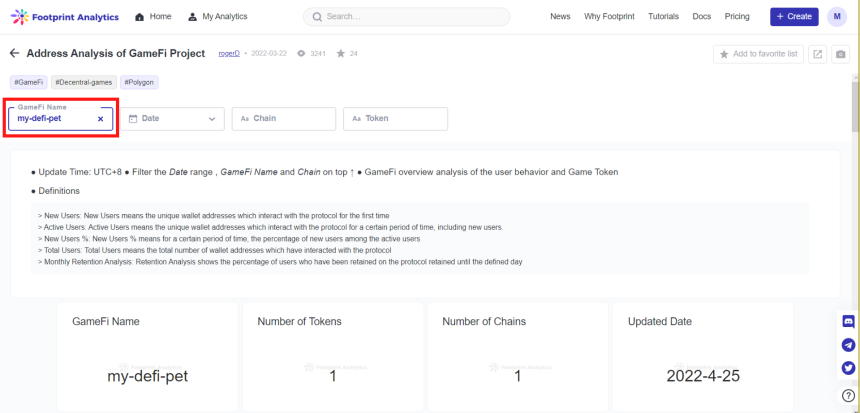Image resolution: width=860 pixels, height=413 pixels.
Task: Click the Chain filter field
Action: 284,118
